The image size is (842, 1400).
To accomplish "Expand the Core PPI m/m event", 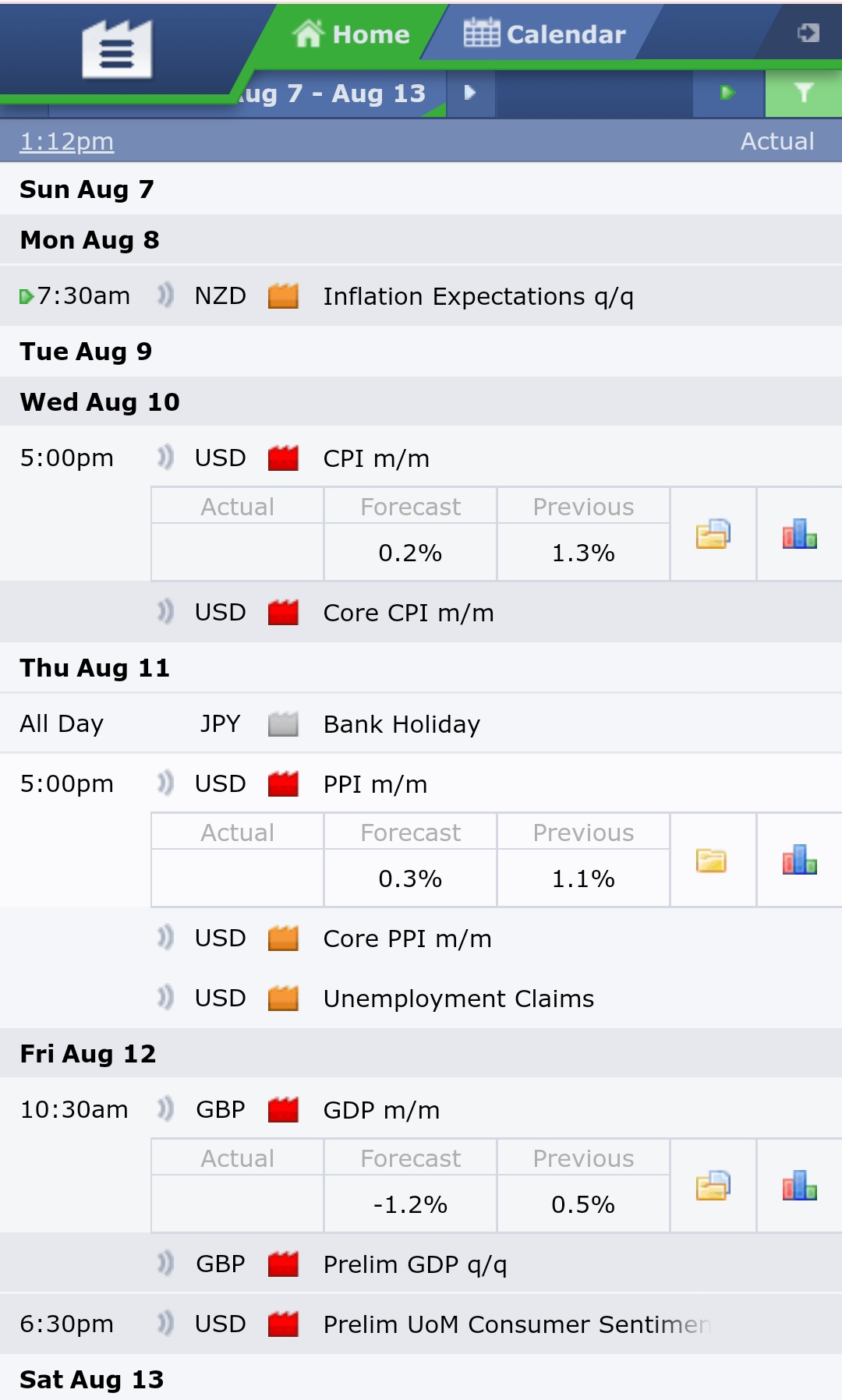I will [x=407, y=939].
